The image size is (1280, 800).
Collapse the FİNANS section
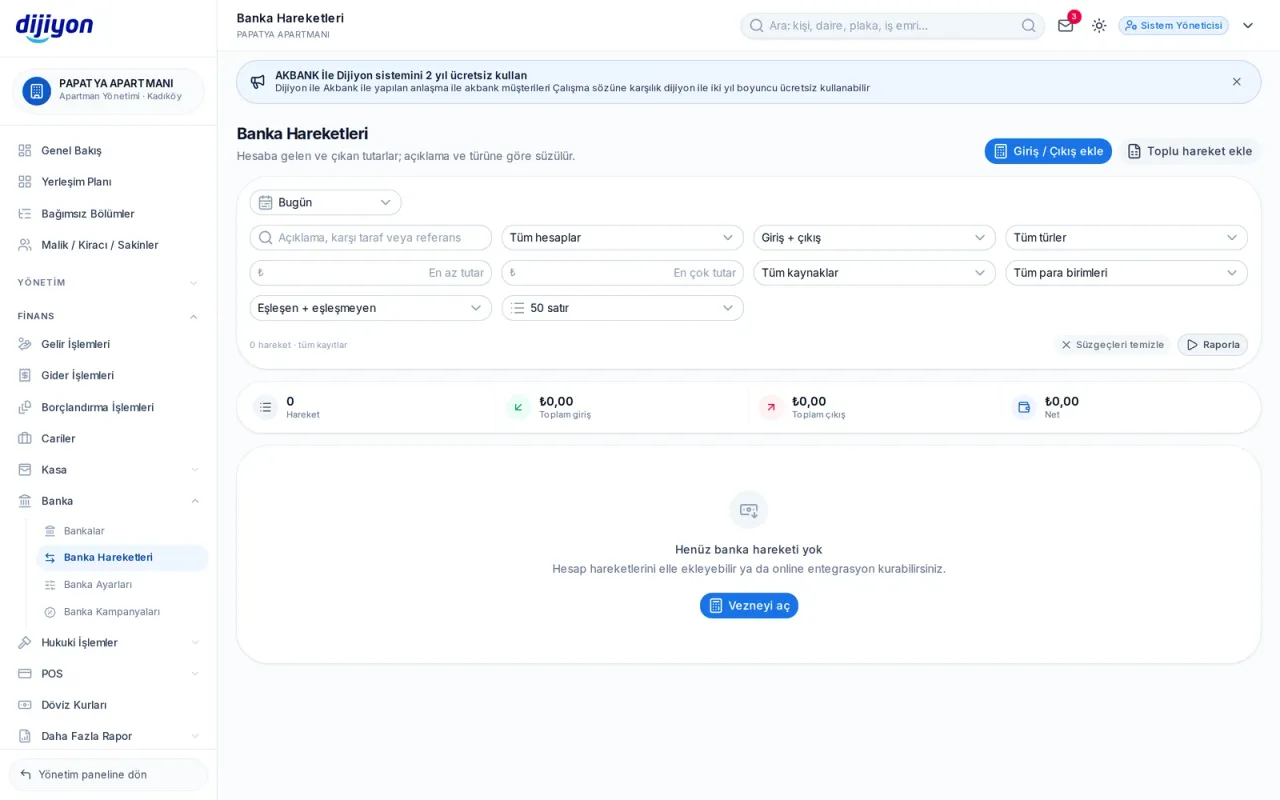(108, 316)
